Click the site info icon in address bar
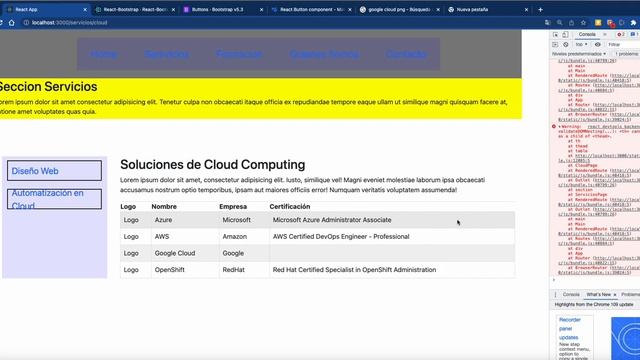Image resolution: width=640 pixels, height=360 pixels. point(26,23)
